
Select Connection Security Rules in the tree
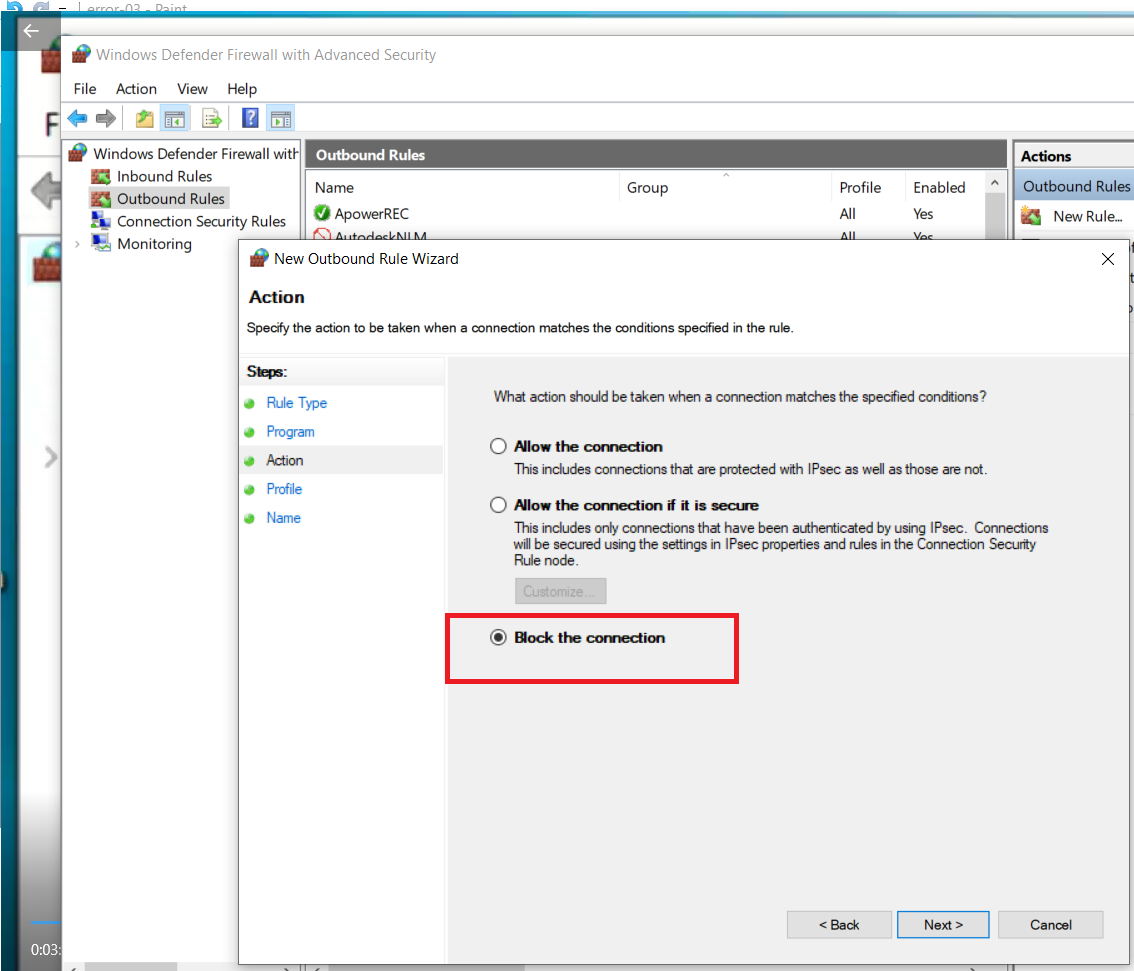[x=201, y=221]
